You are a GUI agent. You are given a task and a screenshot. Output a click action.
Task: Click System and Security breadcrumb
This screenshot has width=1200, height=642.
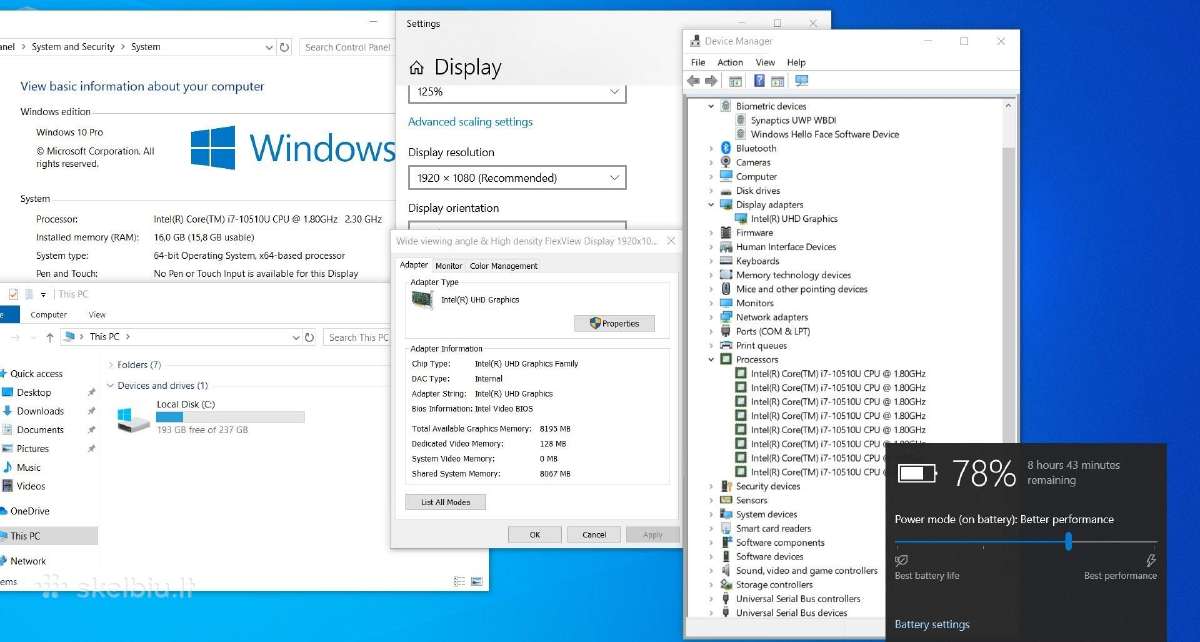[73, 47]
